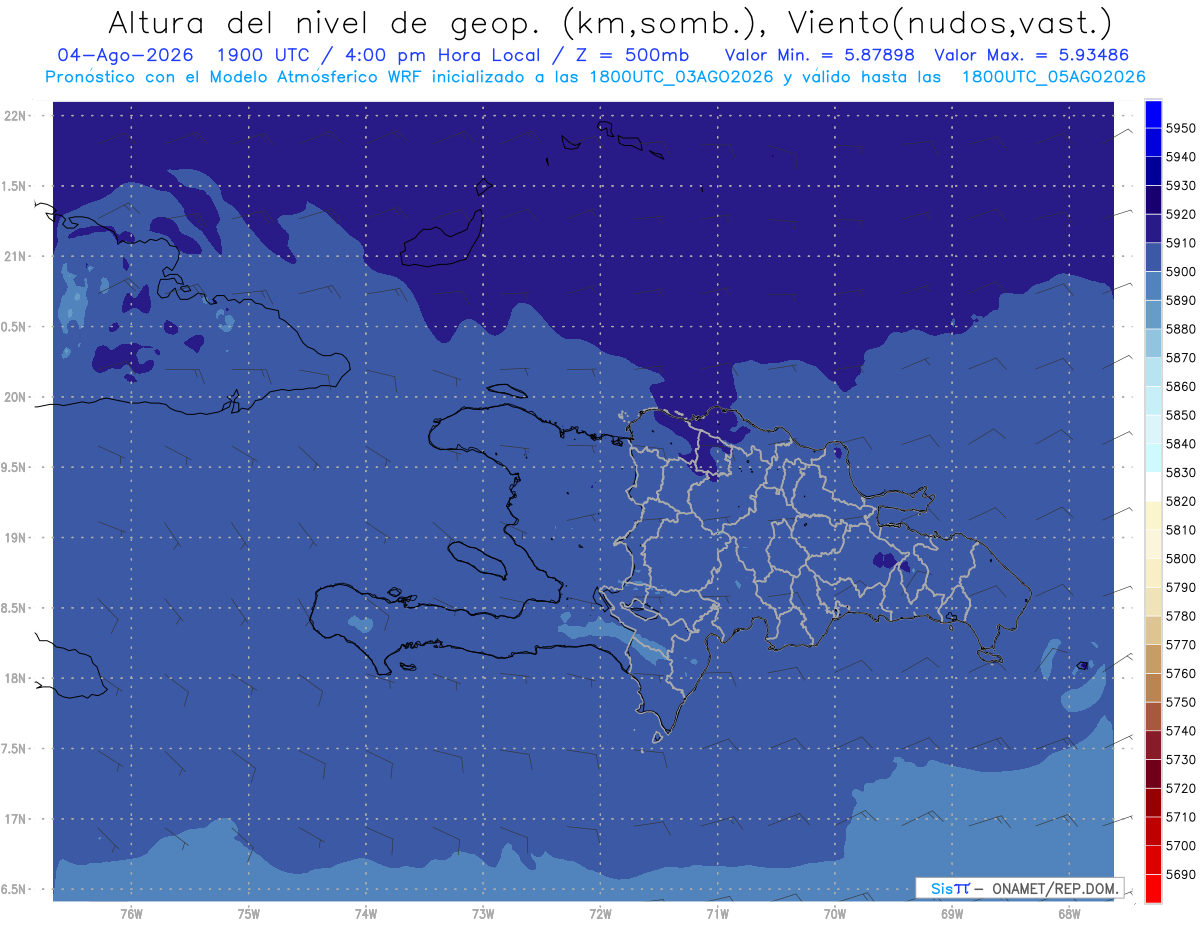Click the '69W' longitude axis label
Image resolution: width=1200 pixels, height=927 pixels.
tap(952, 914)
